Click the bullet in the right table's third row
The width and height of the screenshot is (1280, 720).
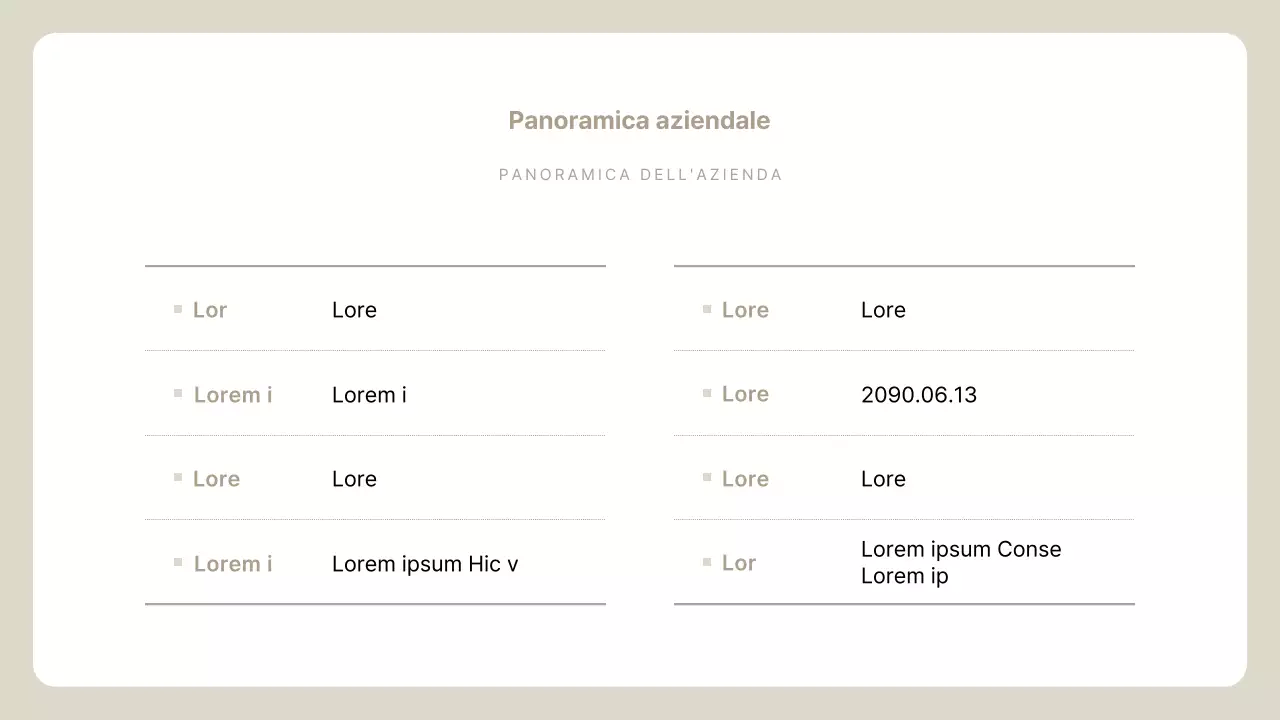707,478
